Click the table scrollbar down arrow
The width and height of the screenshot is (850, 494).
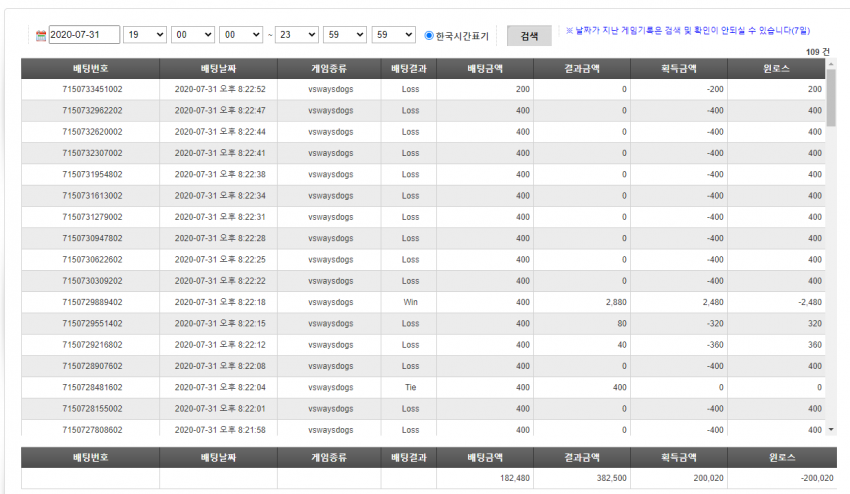(x=831, y=429)
